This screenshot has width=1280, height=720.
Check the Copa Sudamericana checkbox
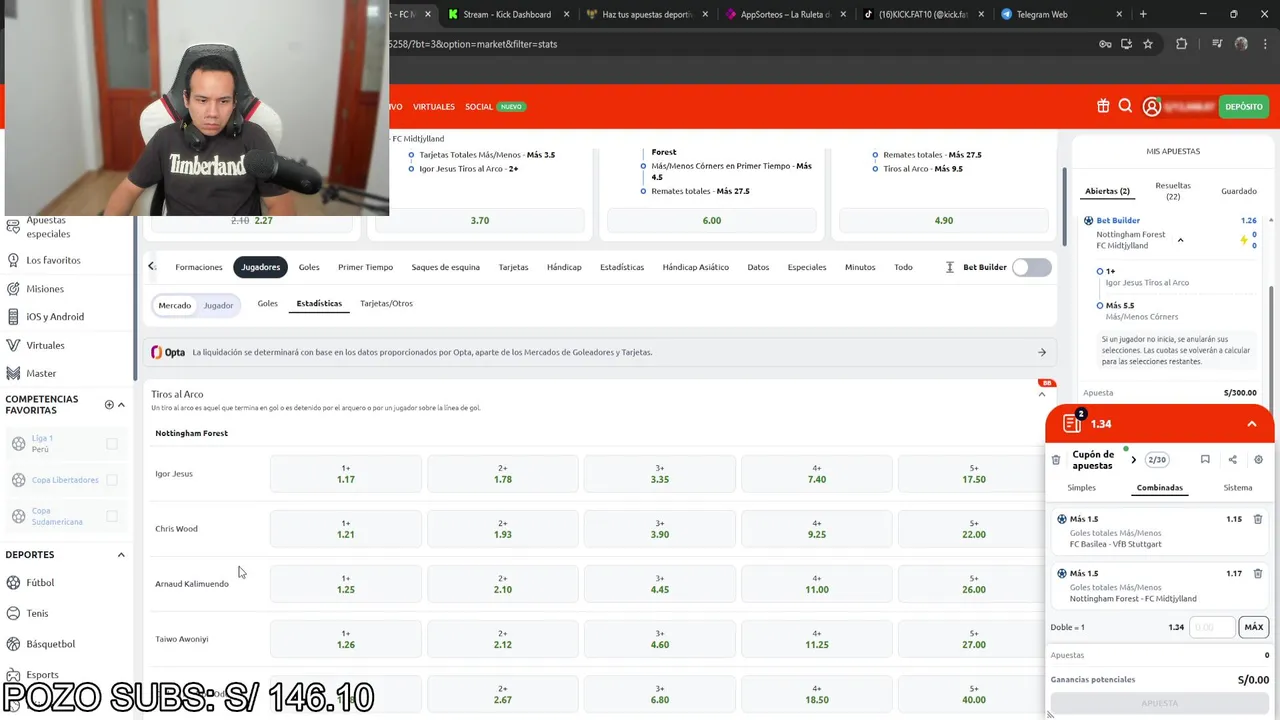[112, 516]
